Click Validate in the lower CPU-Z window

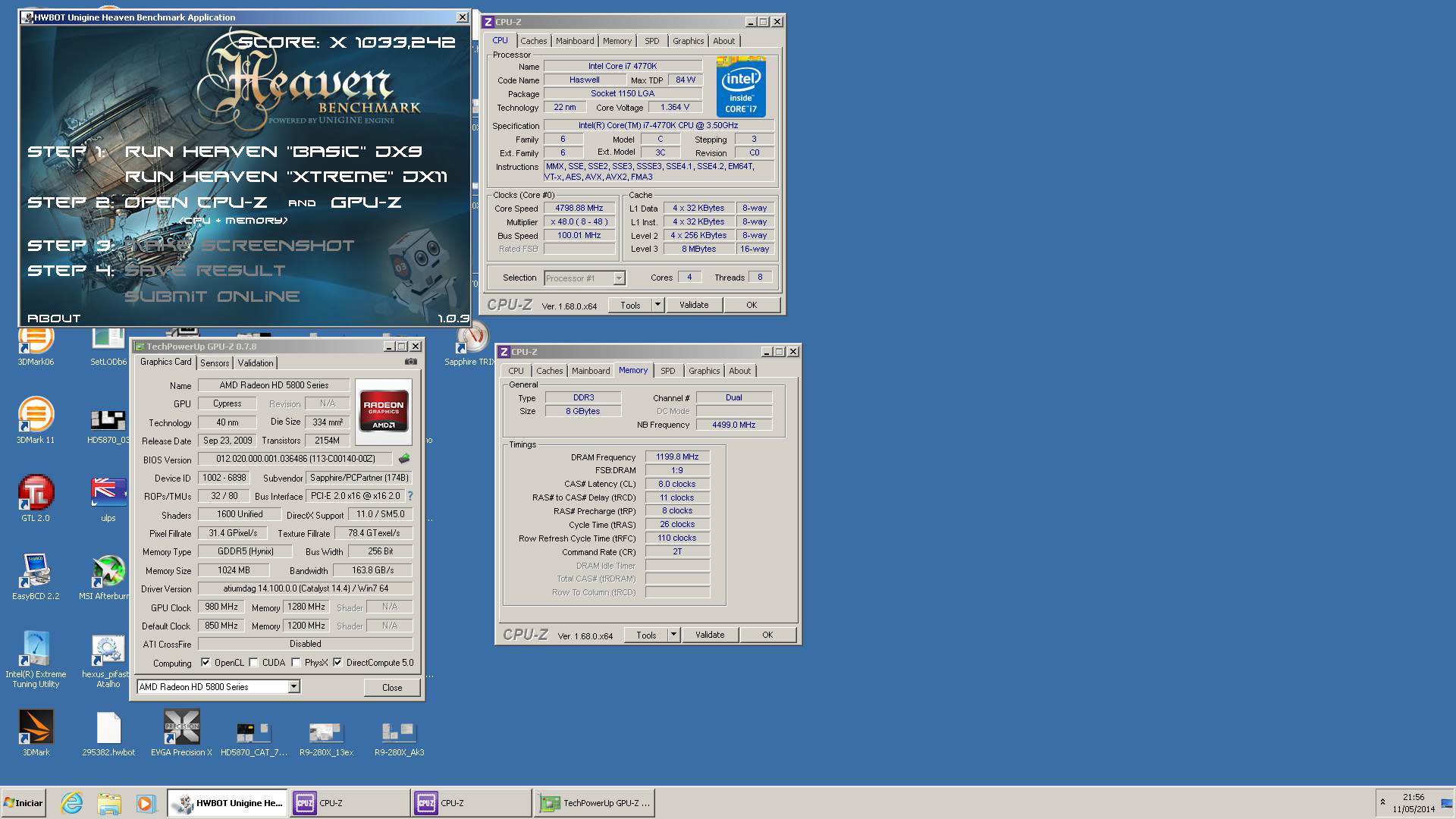710,635
